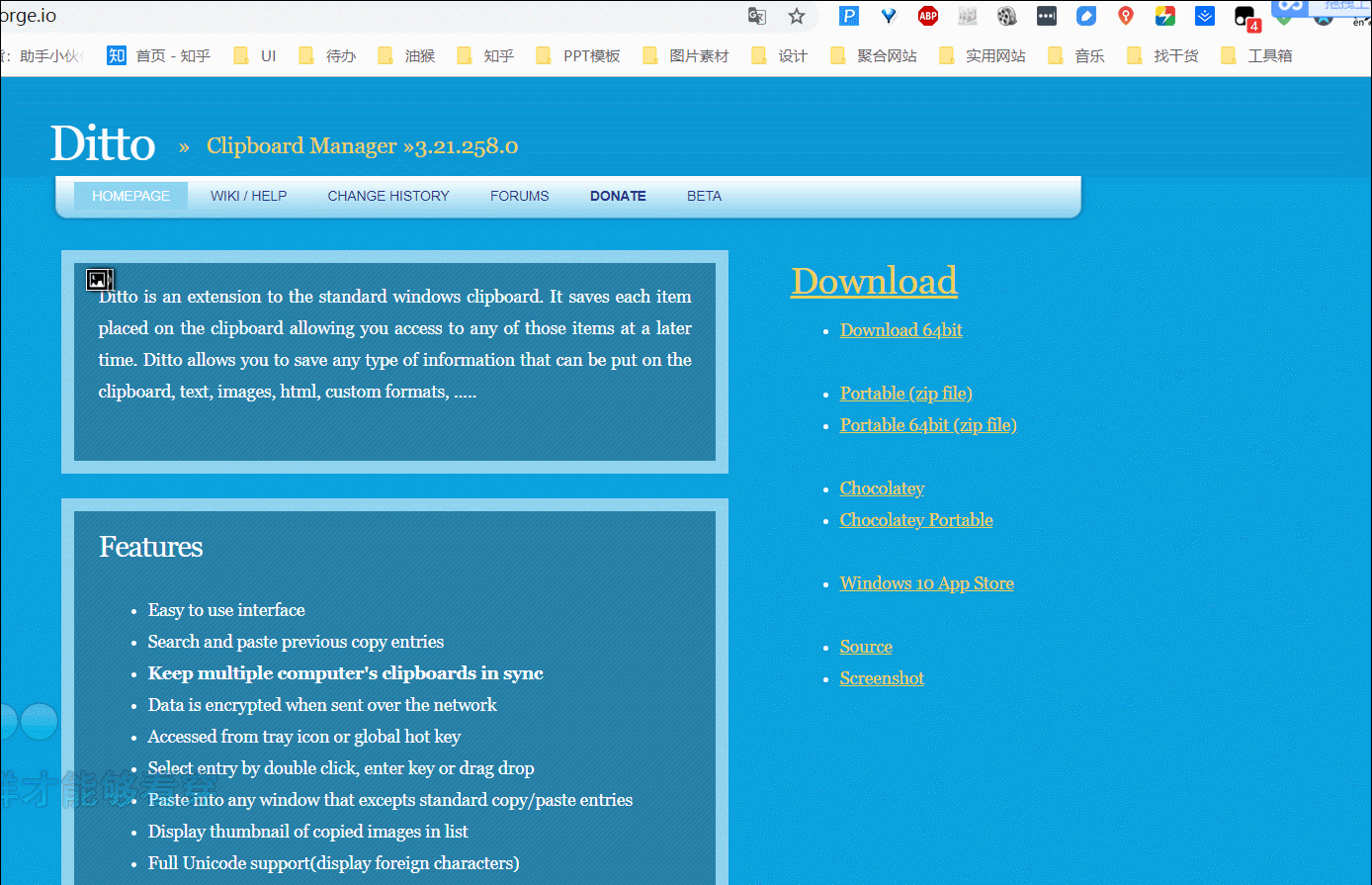Viewport: 1372px width, 885px height.
Task: Click 'Display thumbnail of copied images in list'
Action: [308, 832]
